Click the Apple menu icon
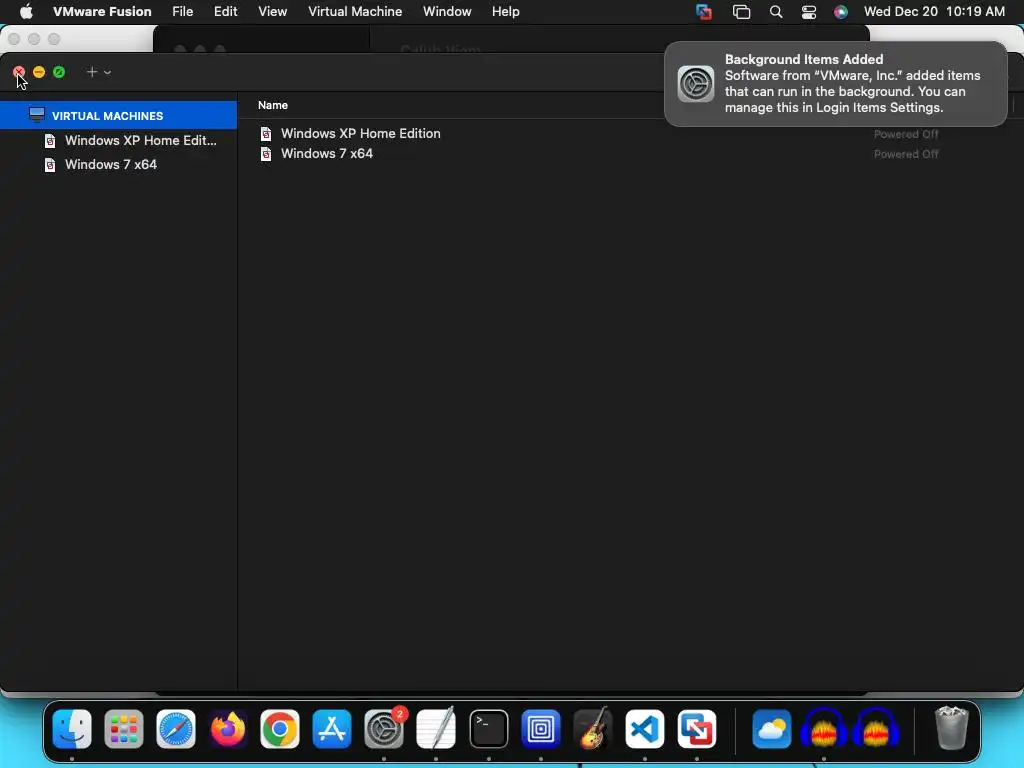 (x=26, y=11)
